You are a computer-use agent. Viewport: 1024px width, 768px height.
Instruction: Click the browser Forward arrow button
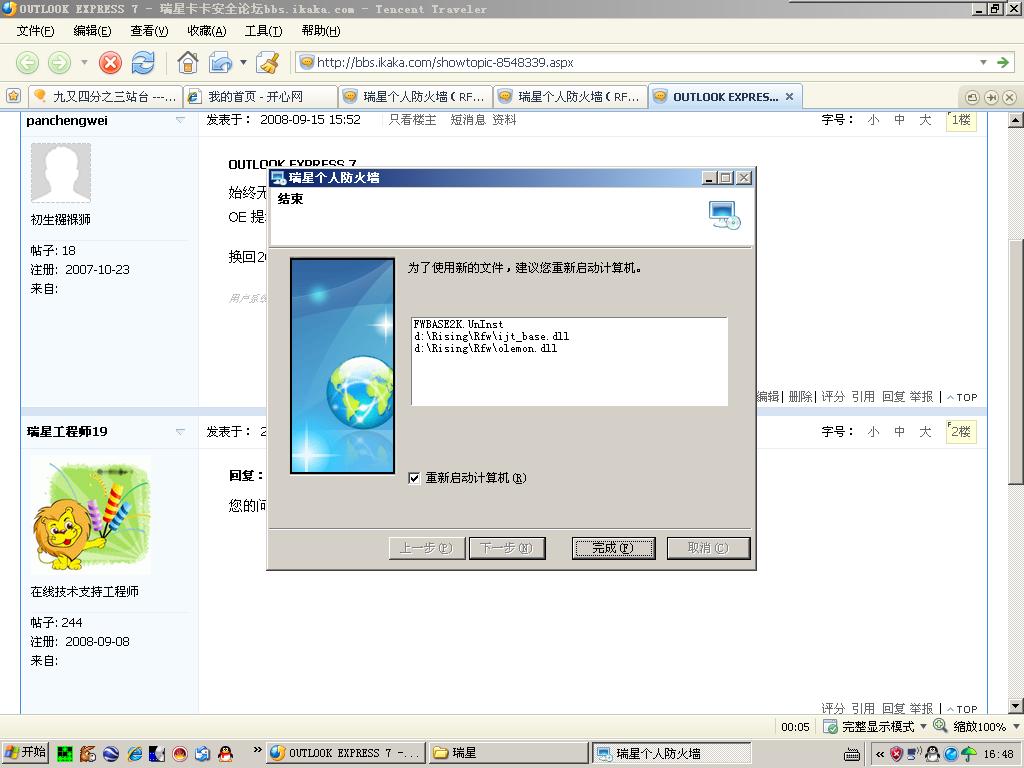(59, 63)
